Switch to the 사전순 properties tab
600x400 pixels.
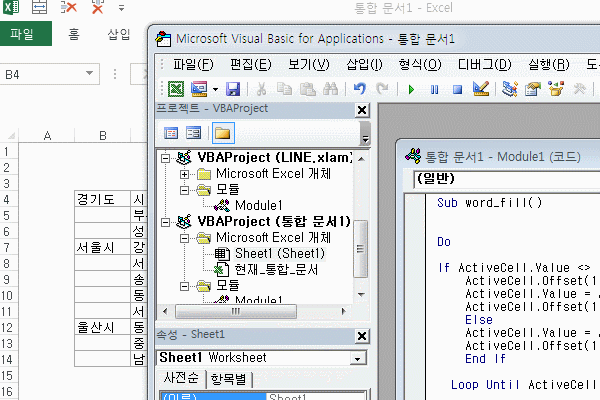click(x=181, y=378)
